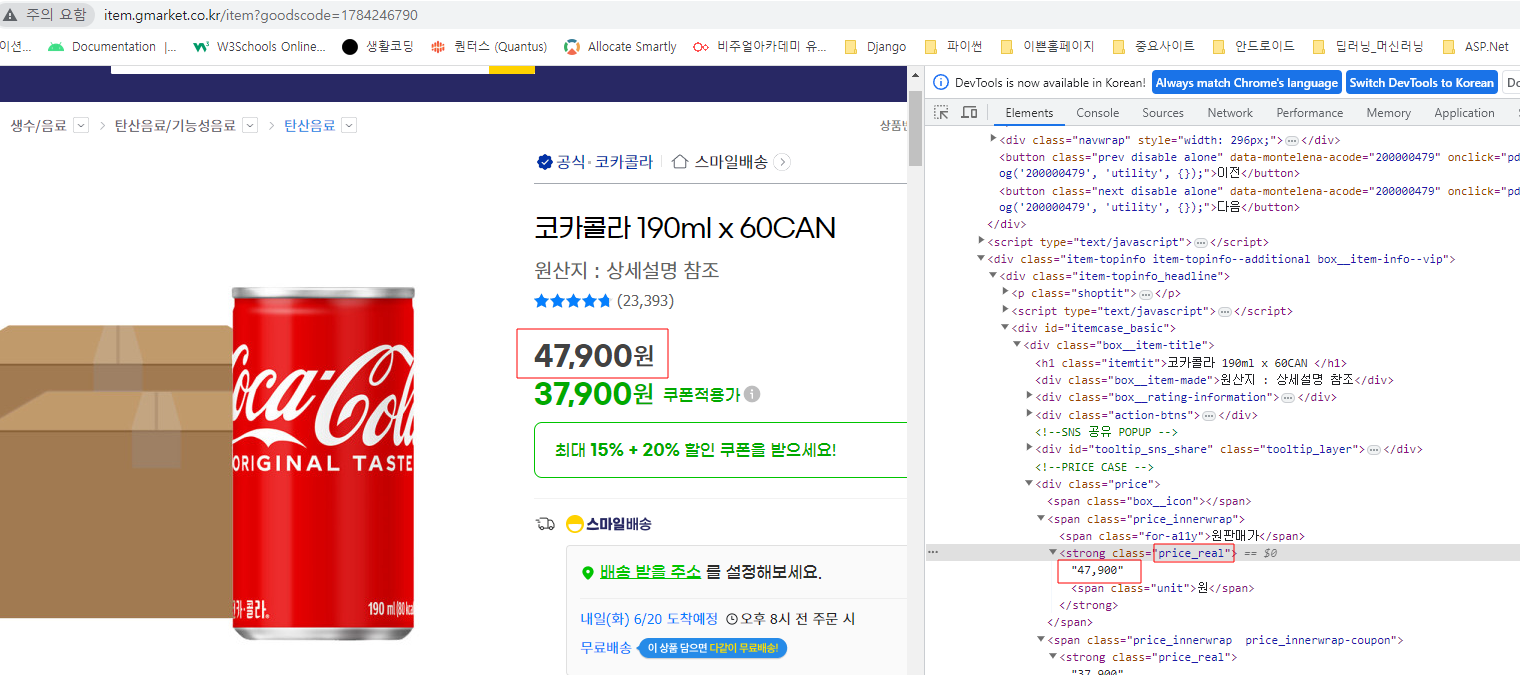The width and height of the screenshot is (1520, 675).
Task: Click the URL in the address bar
Action: point(261,15)
